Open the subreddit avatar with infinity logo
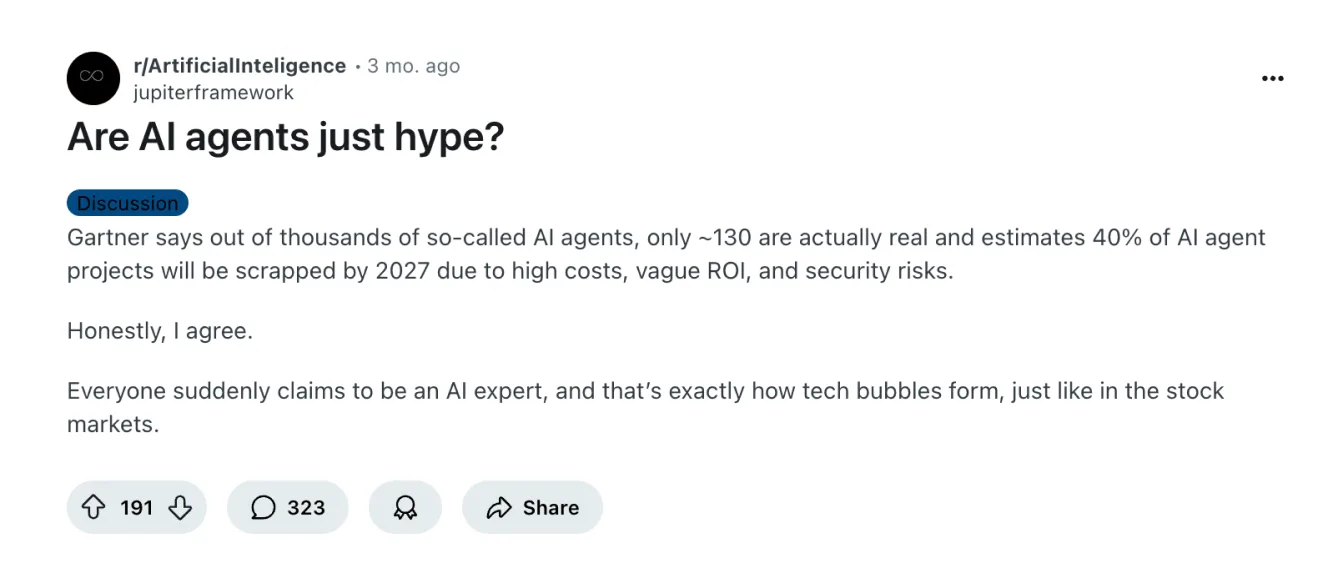The width and height of the screenshot is (1328, 574). (93, 78)
